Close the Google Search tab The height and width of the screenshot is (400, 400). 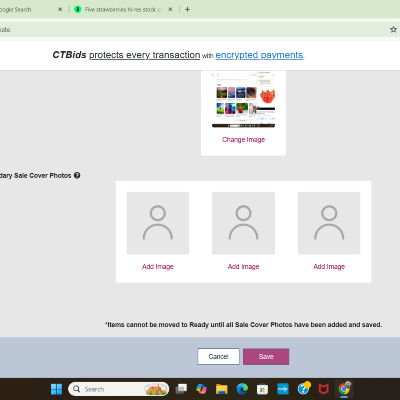(x=60, y=9)
